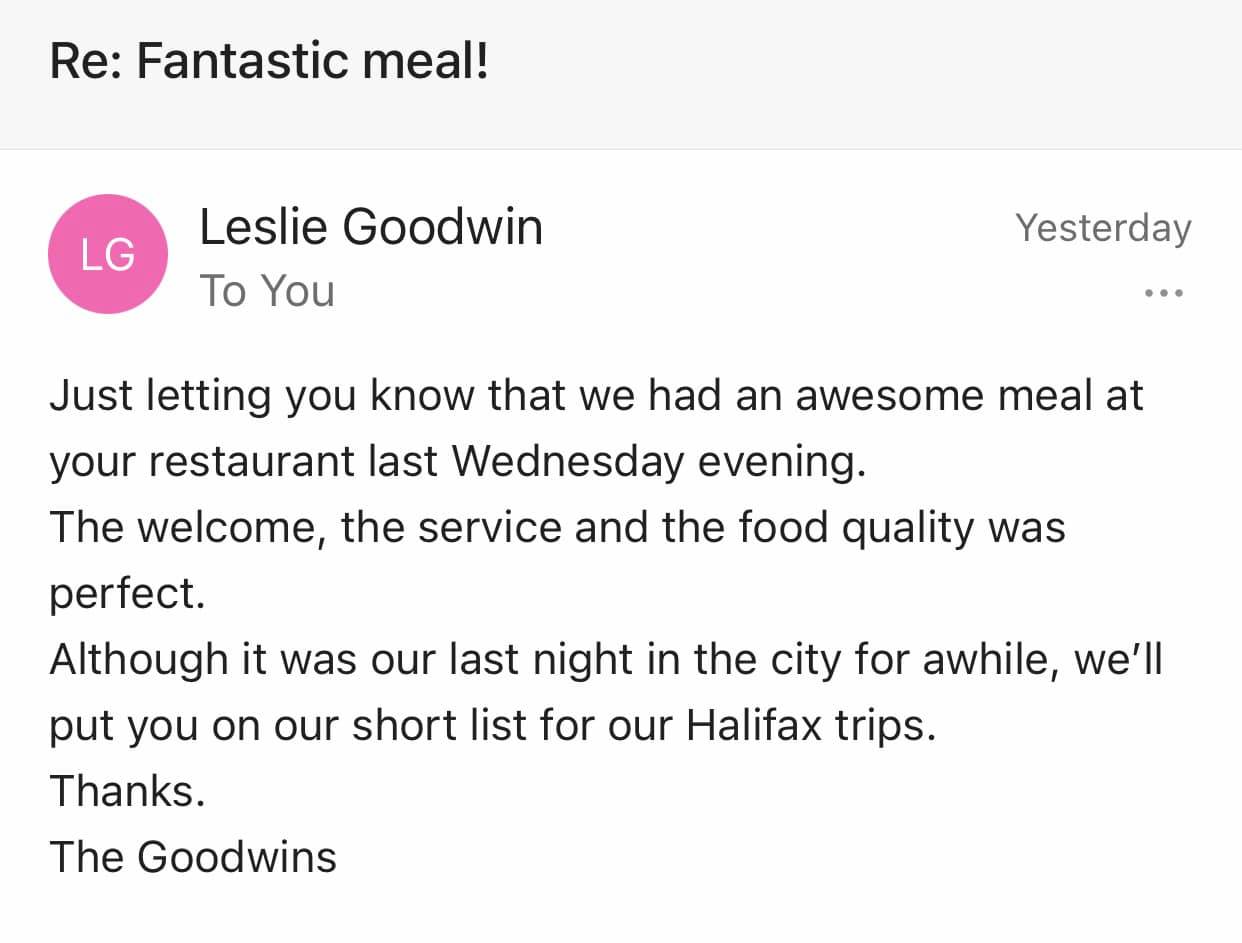Open Leslie Goodwin's sender name
This screenshot has height=943, width=1242.
click(x=371, y=227)
